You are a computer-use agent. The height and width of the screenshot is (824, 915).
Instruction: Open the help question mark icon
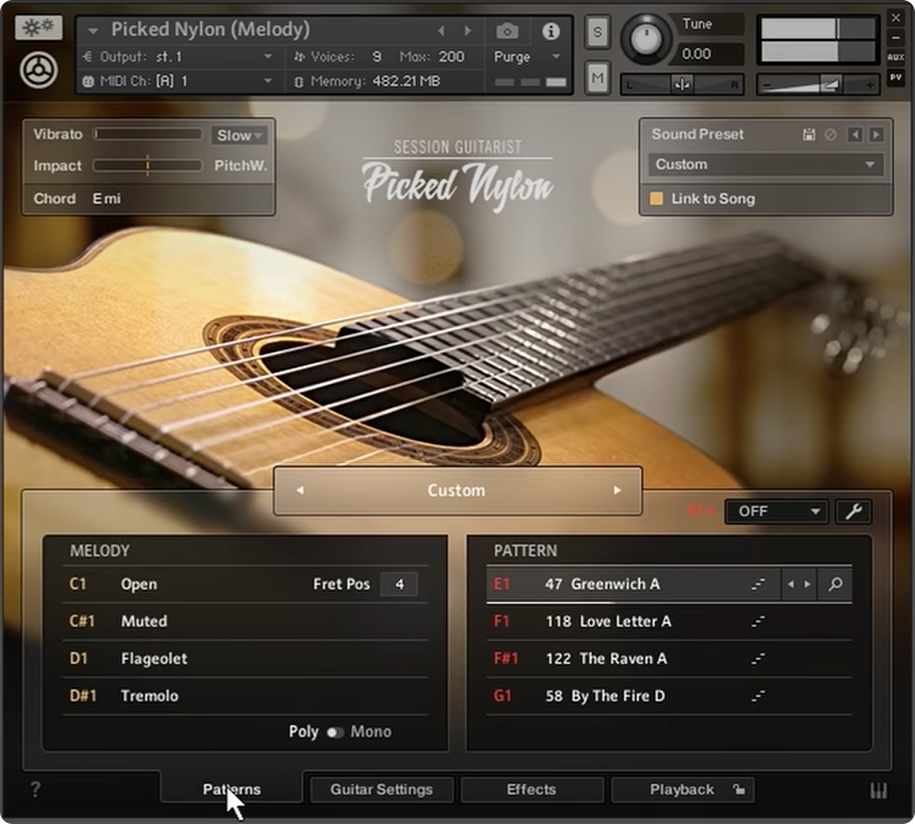[x=35, y=790]
